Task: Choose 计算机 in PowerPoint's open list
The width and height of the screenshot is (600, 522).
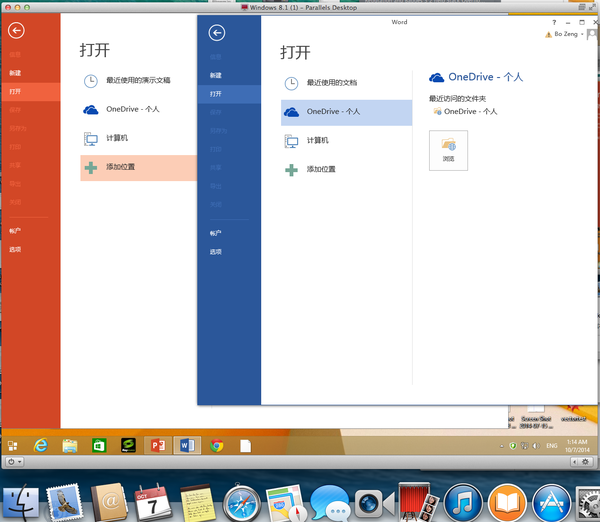Action: [139, 138]
